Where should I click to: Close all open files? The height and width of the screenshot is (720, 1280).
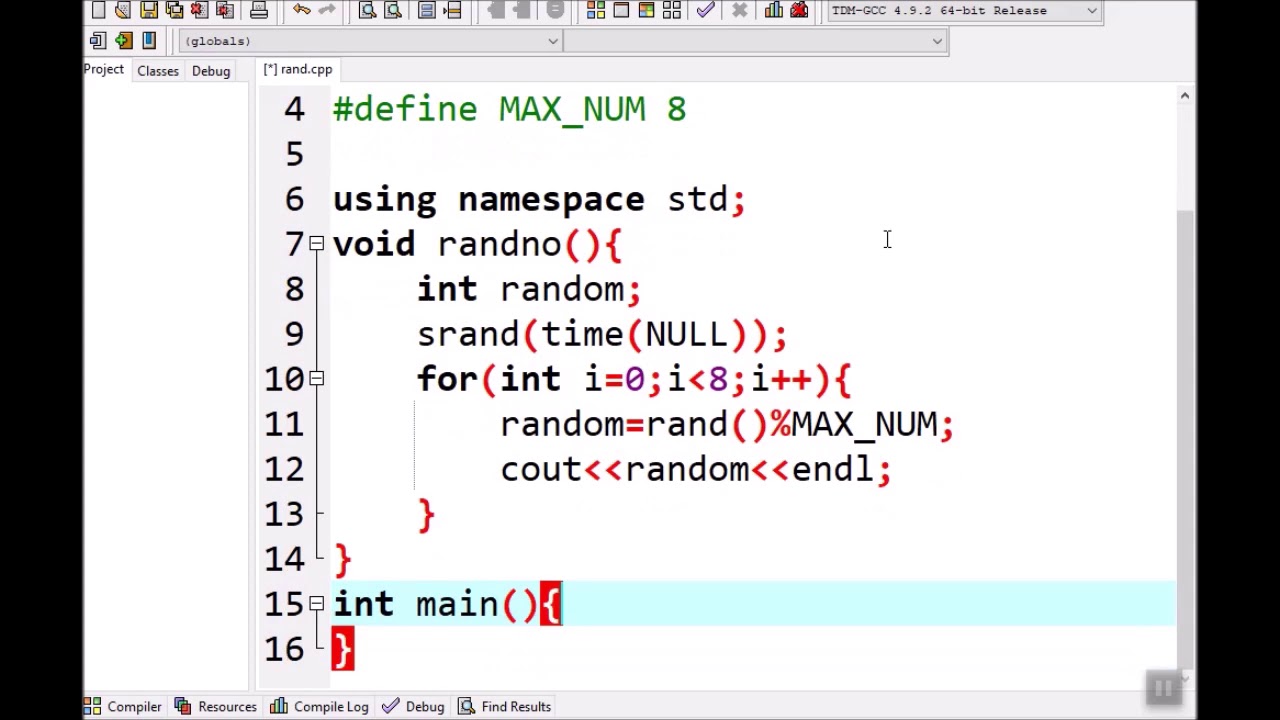pyautogui.click(x=224, y=10)
